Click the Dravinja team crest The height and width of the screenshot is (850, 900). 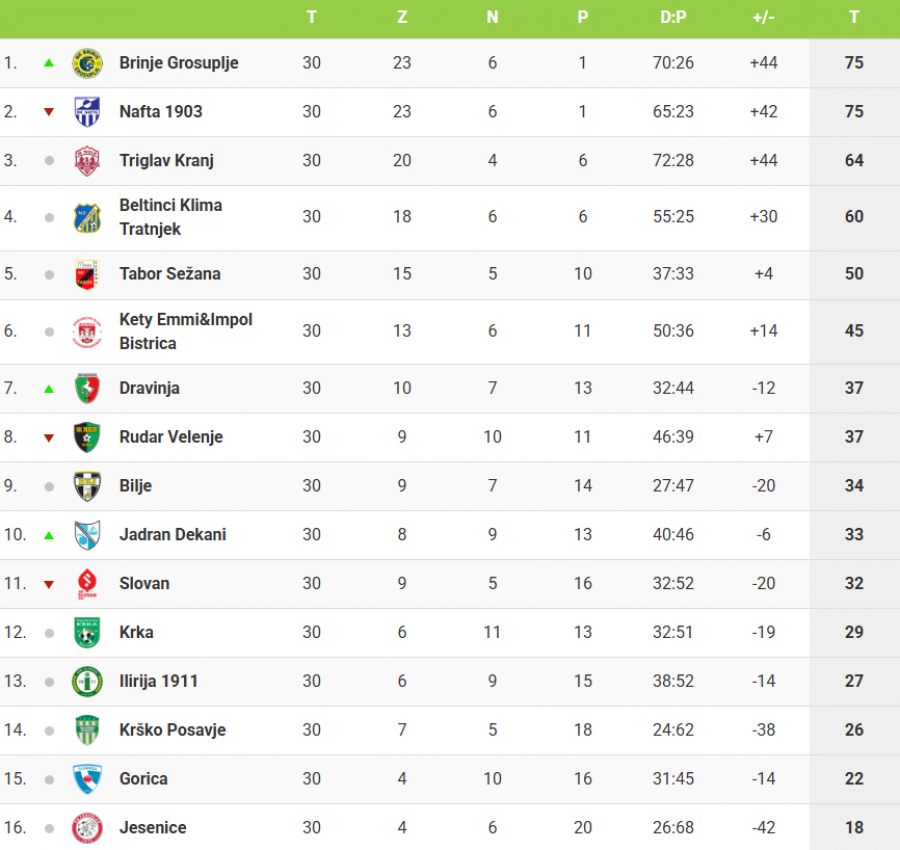(87, 388)
